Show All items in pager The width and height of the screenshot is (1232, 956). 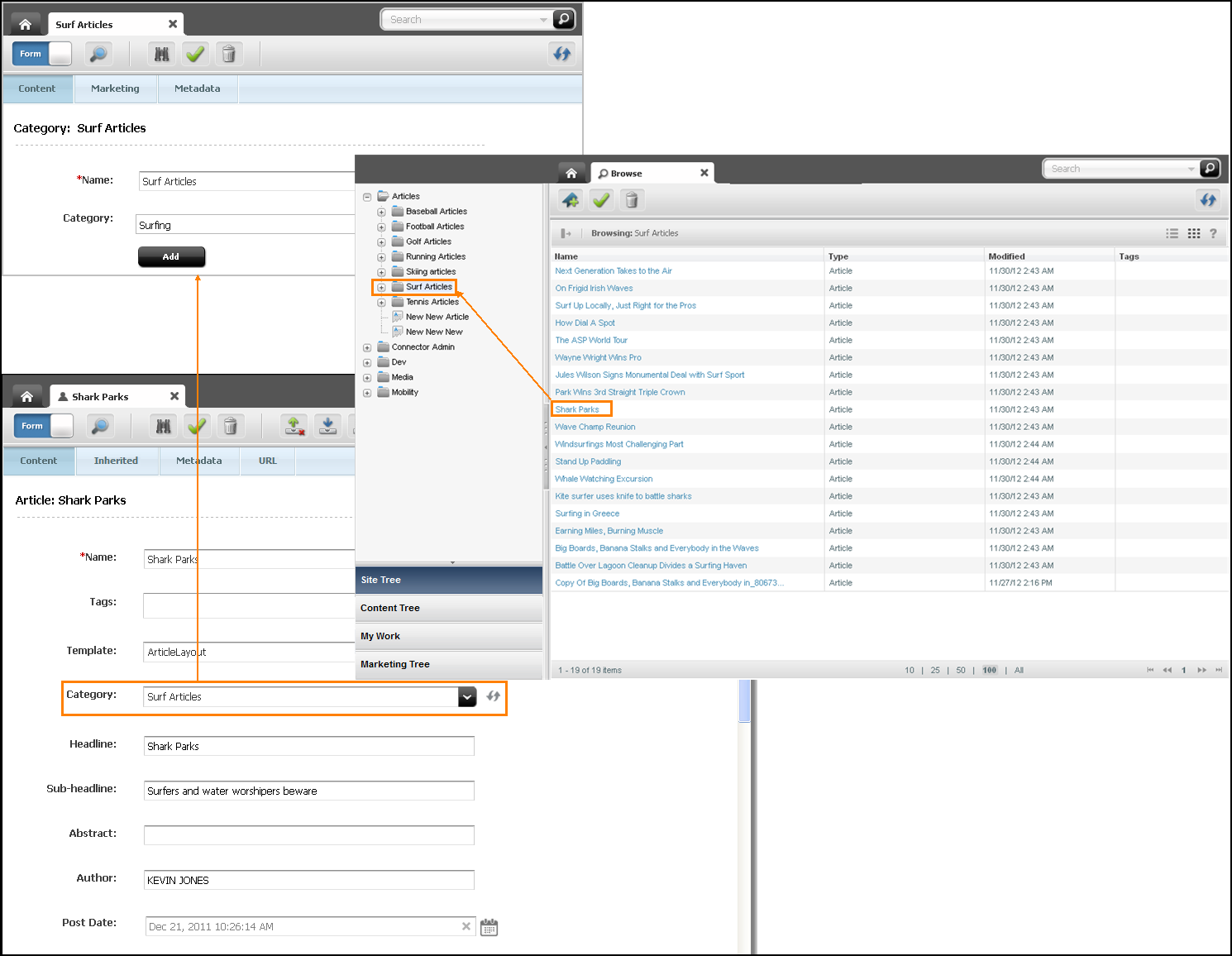click(1019, 671)
